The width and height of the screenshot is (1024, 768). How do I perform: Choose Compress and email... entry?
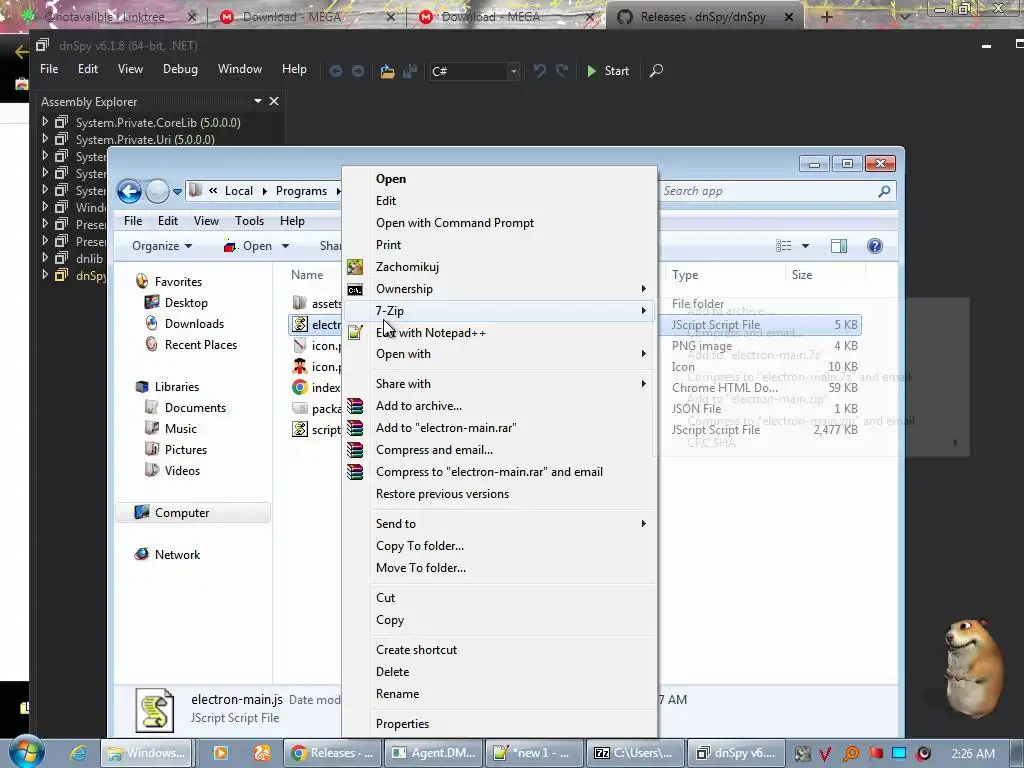500,450
